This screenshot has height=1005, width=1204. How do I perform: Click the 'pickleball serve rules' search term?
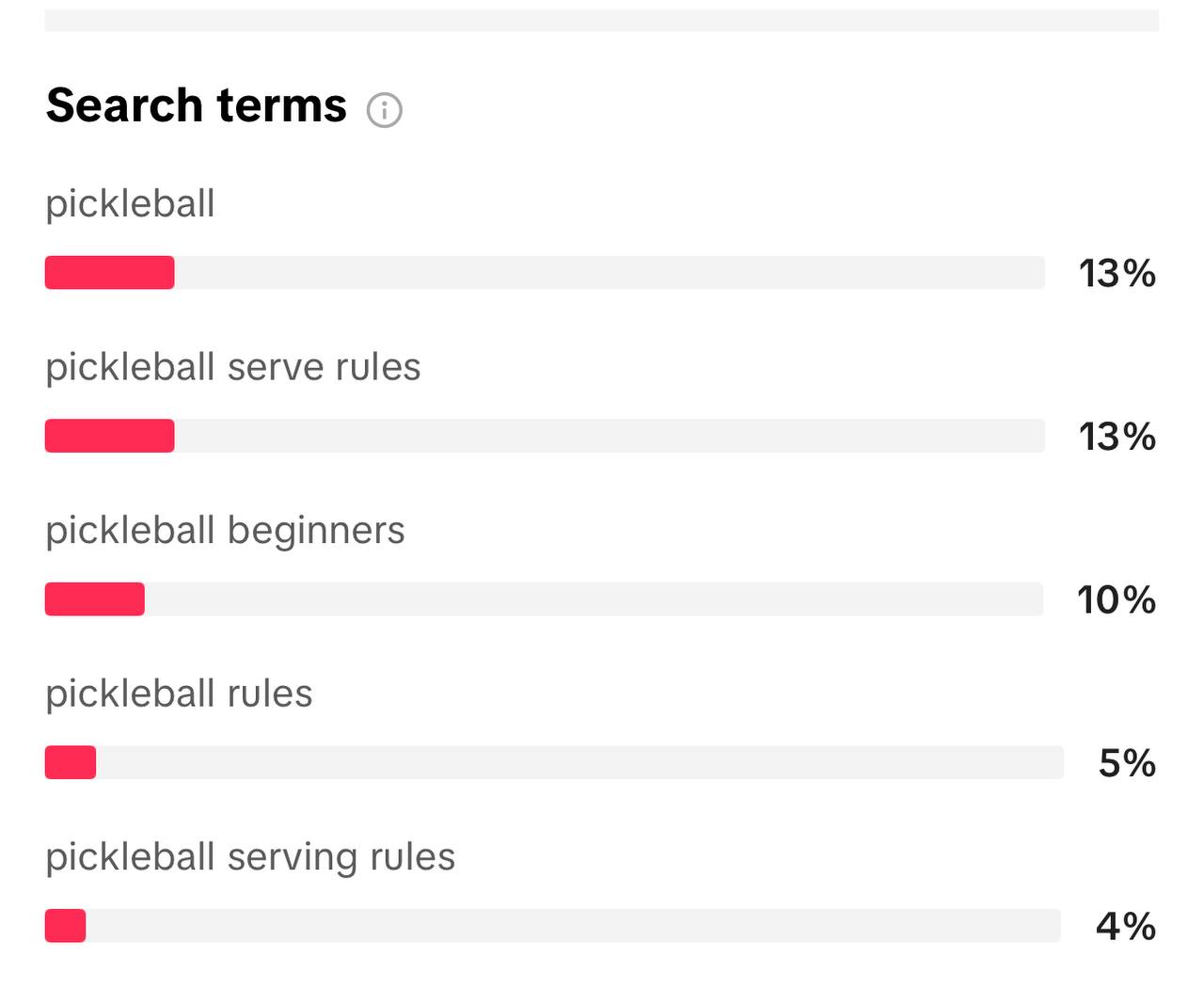(x=232, y=367)
